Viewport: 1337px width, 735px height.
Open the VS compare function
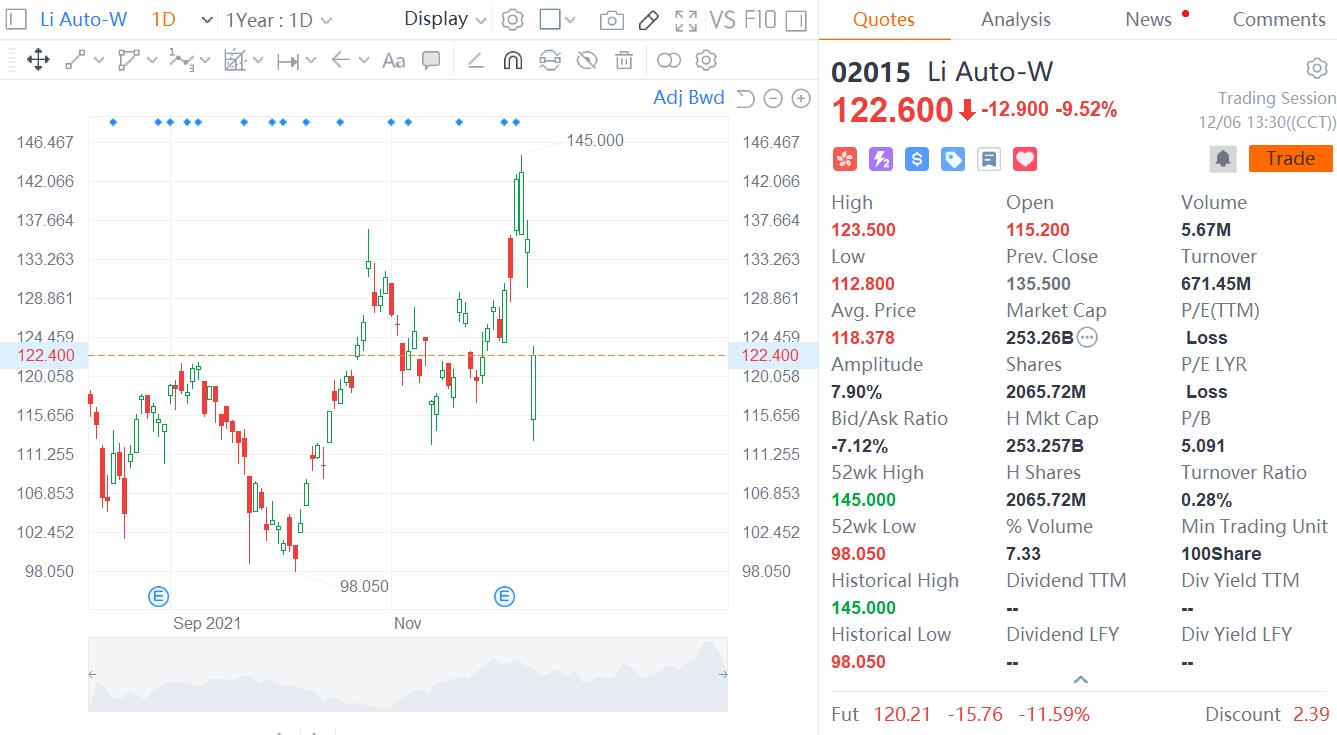point(722,19)
